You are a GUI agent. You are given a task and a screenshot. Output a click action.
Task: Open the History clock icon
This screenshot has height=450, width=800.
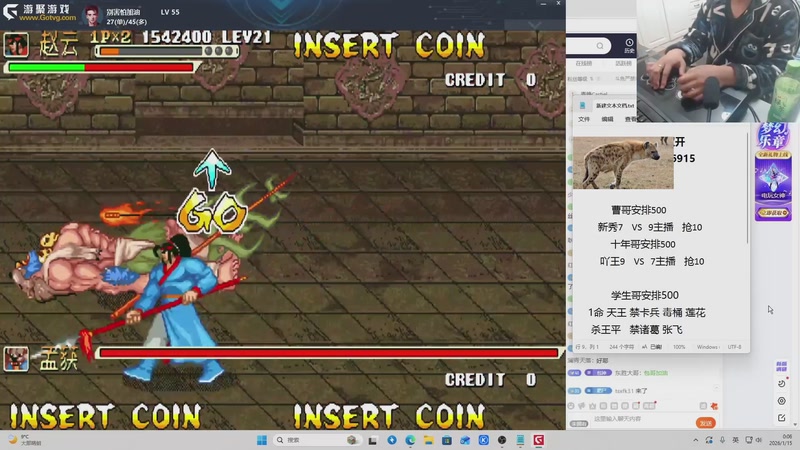pyautogui.click(x=629, y=45)
